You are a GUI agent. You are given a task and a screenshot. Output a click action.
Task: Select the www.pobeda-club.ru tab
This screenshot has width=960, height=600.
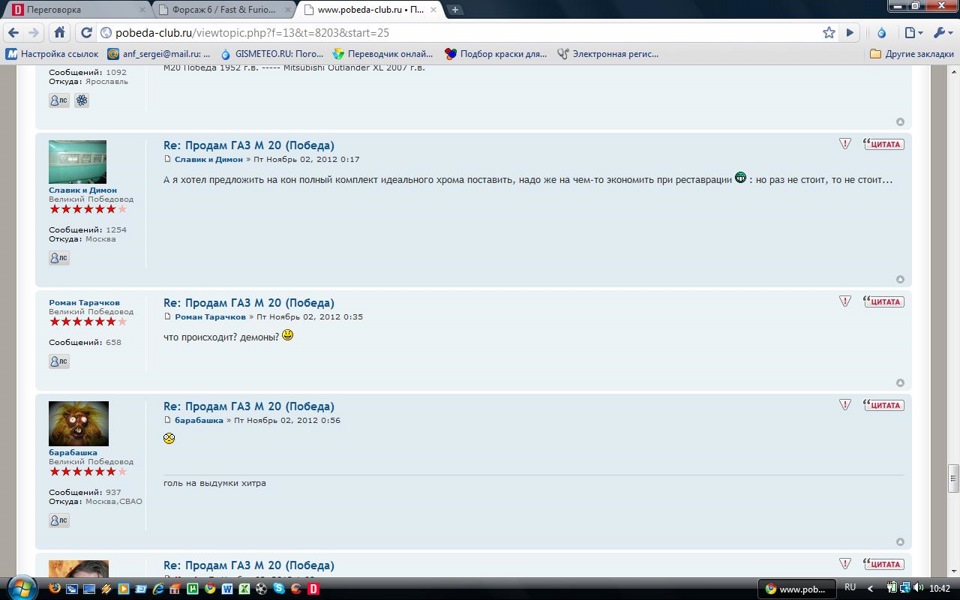[x=370, y=10]
